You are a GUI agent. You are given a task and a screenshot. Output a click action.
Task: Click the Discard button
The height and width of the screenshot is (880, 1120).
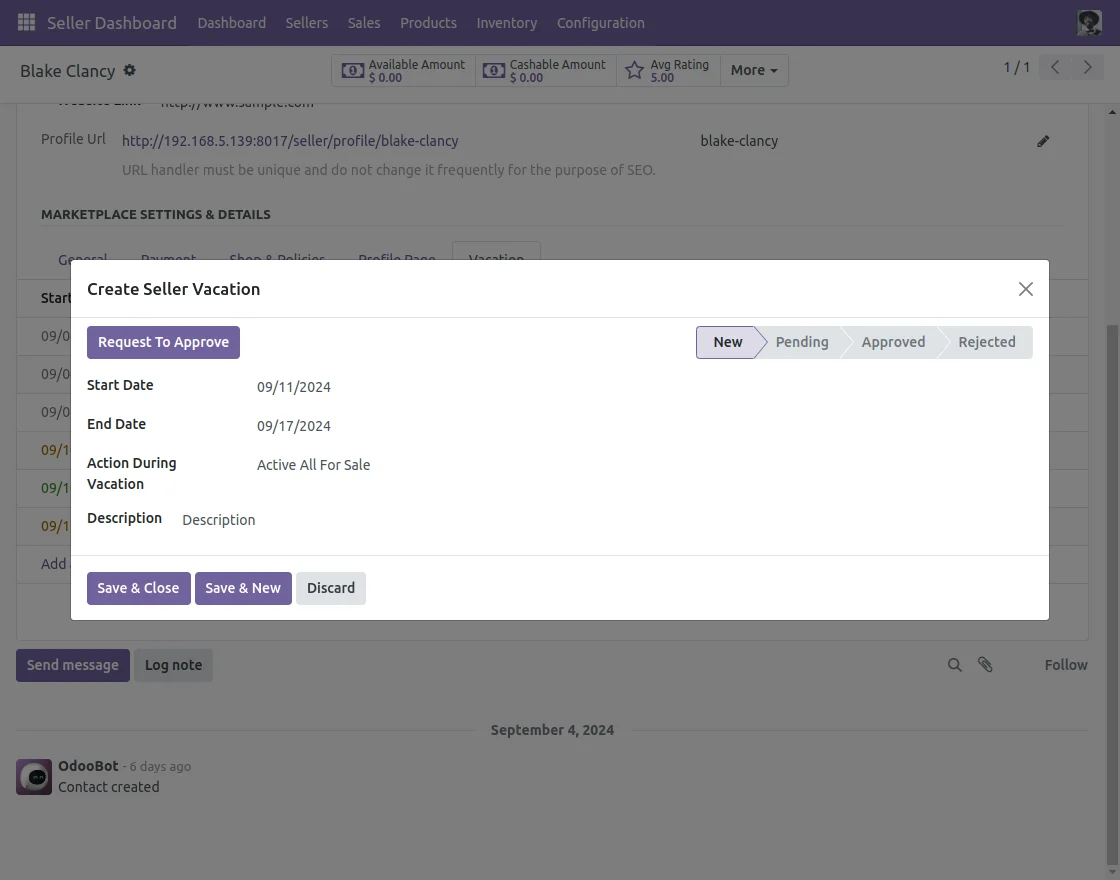tap(330, 588)
